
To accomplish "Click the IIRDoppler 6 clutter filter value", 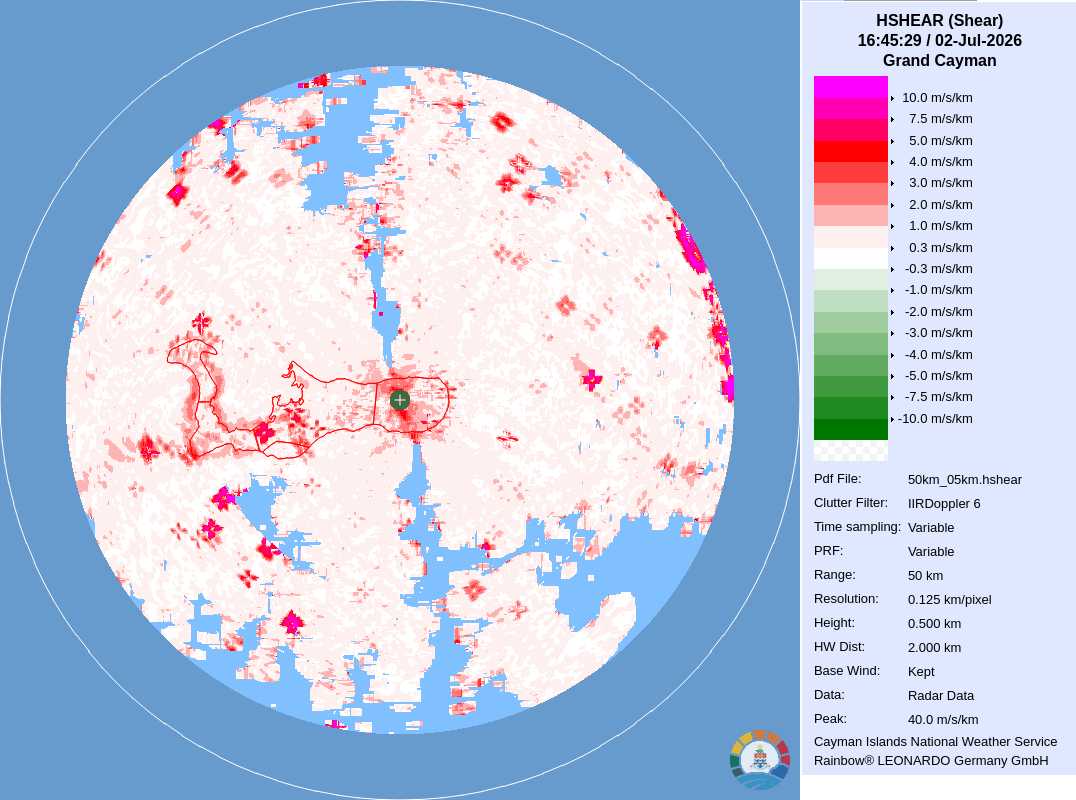I will click(944, 504).
